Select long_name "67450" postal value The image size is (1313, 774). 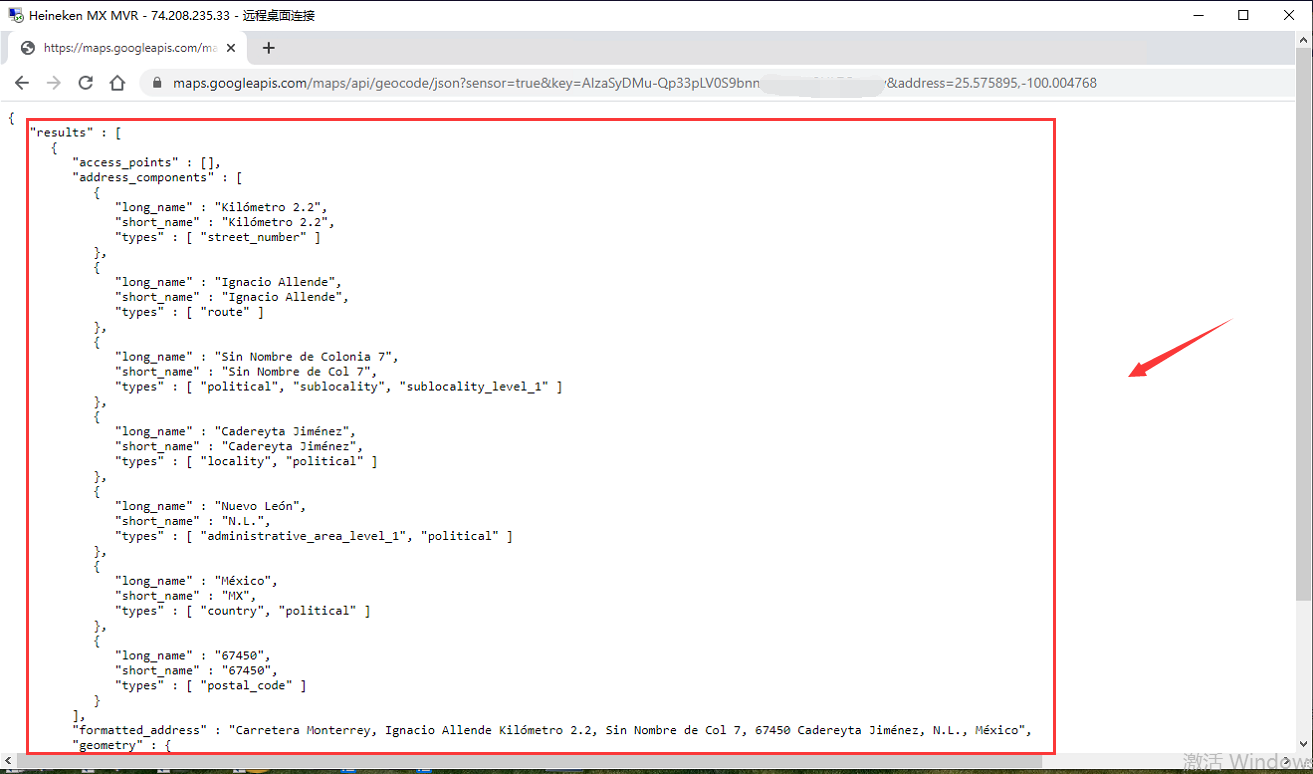click(239, 656)
